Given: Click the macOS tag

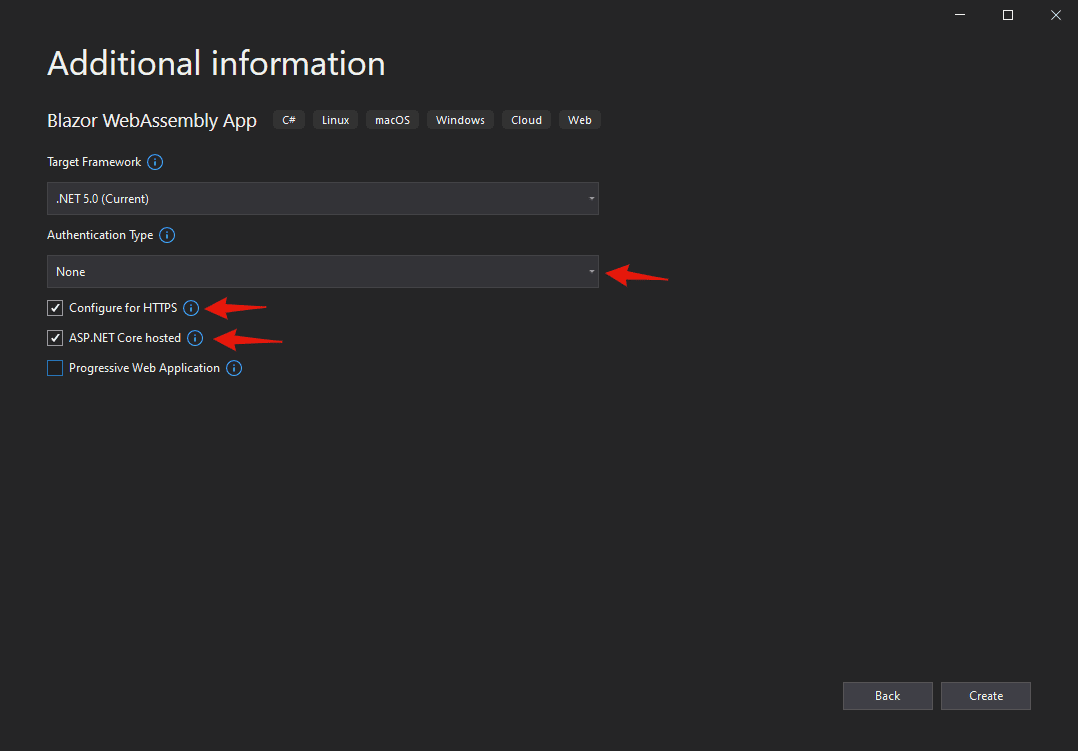Looking at the screenshot, I should [x=393, y=120].
